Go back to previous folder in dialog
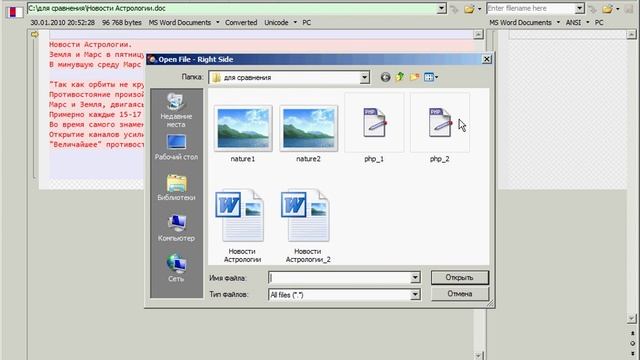The image size is (640, 360). coord(385,77)
